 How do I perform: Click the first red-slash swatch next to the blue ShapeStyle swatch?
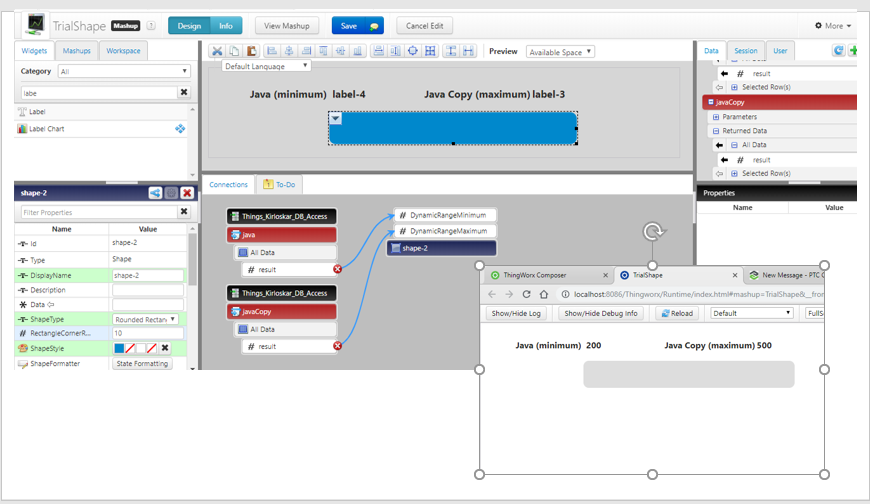(x=130, y=348)
